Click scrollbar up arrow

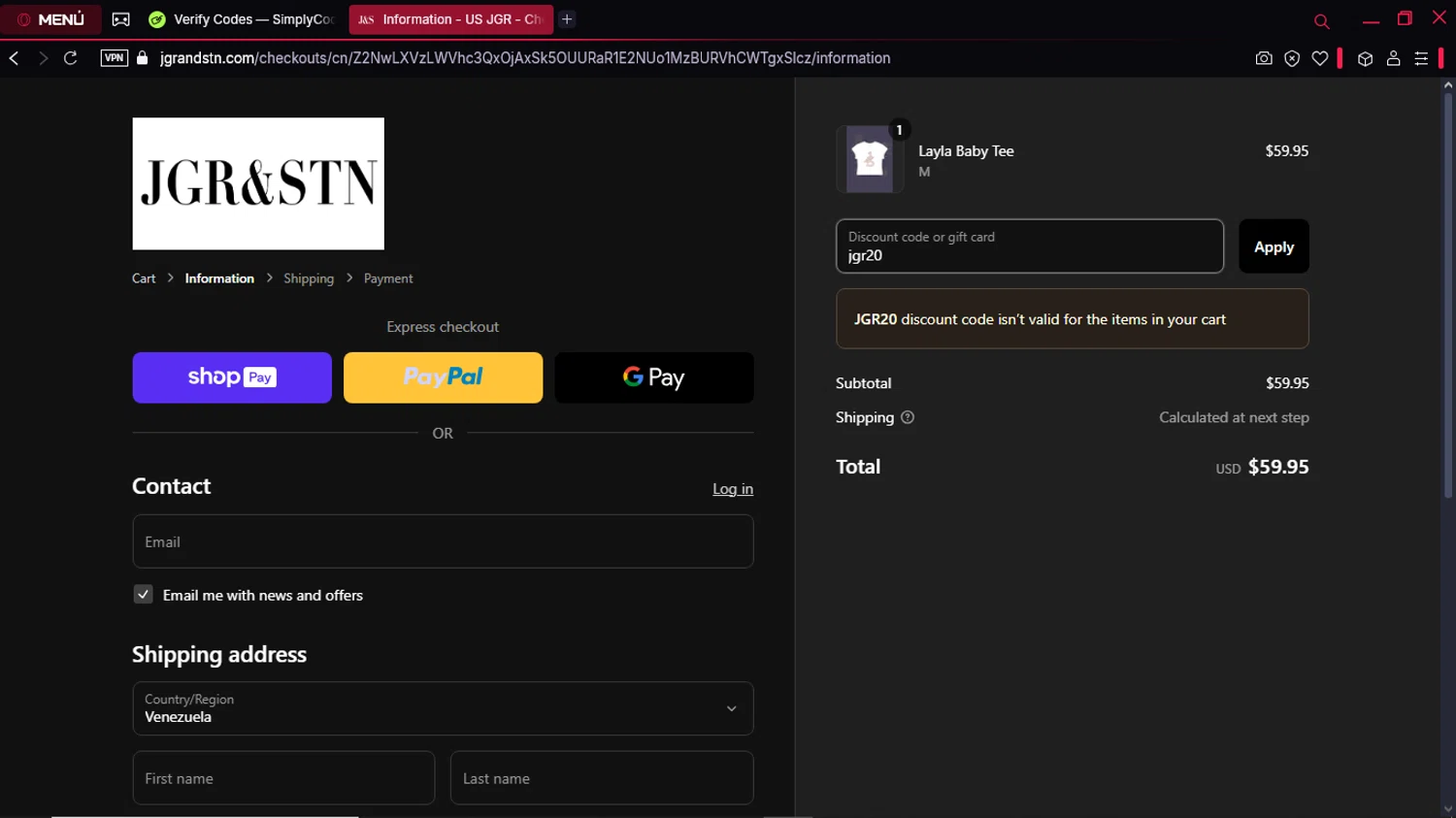(x=1448, y=85)
